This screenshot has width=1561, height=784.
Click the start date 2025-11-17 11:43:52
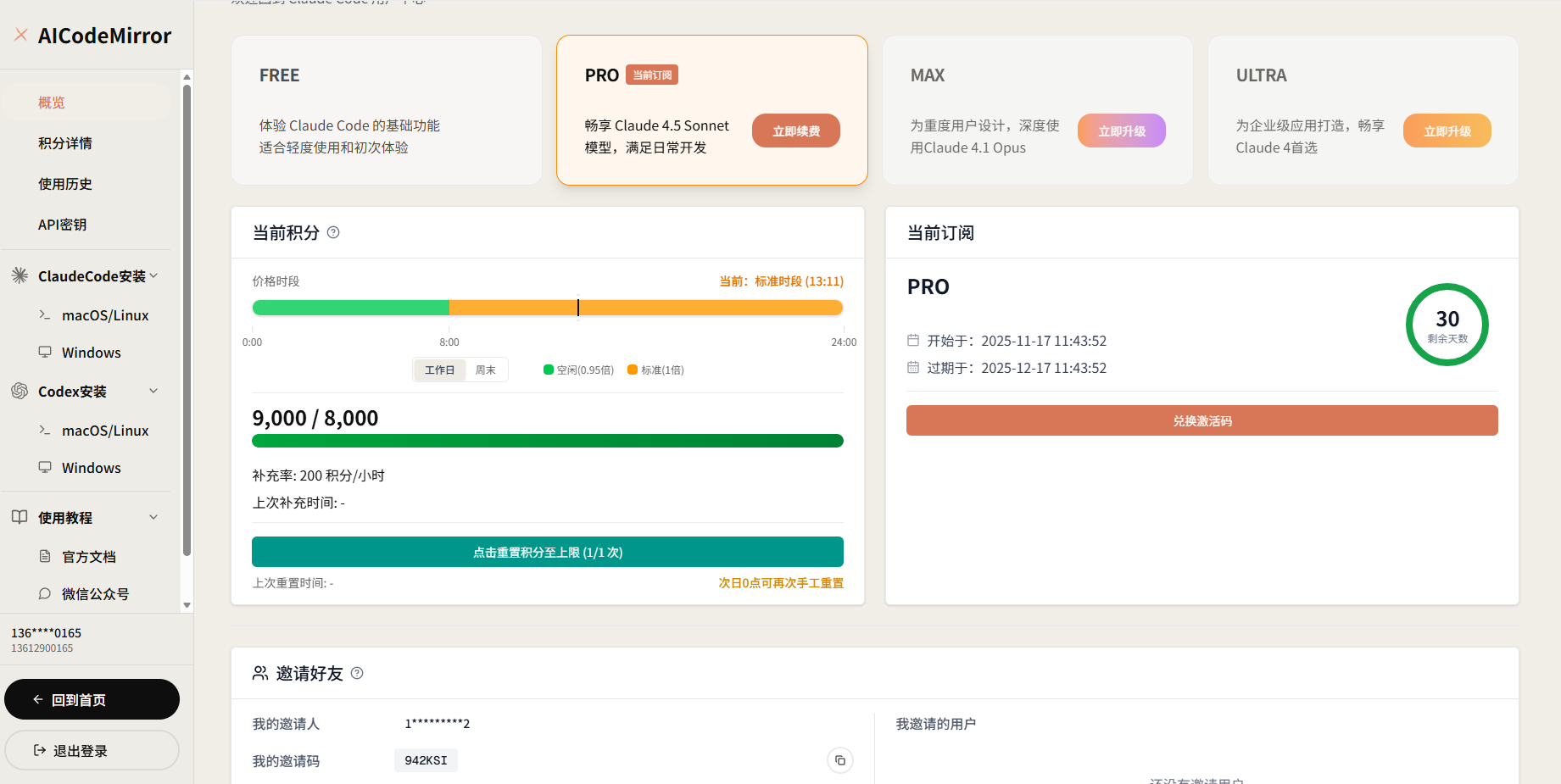coord(1044,340)
